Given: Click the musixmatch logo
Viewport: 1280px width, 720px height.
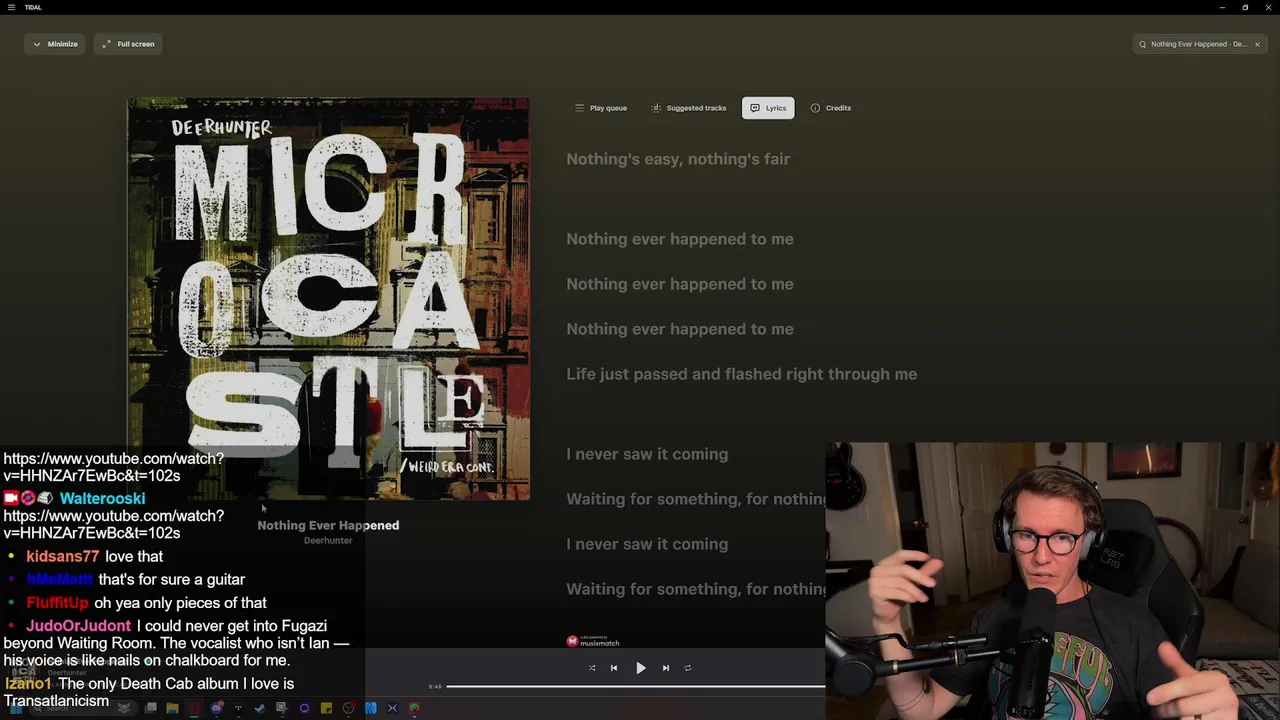Looking at the screenshot, I should tap(593, 641).
